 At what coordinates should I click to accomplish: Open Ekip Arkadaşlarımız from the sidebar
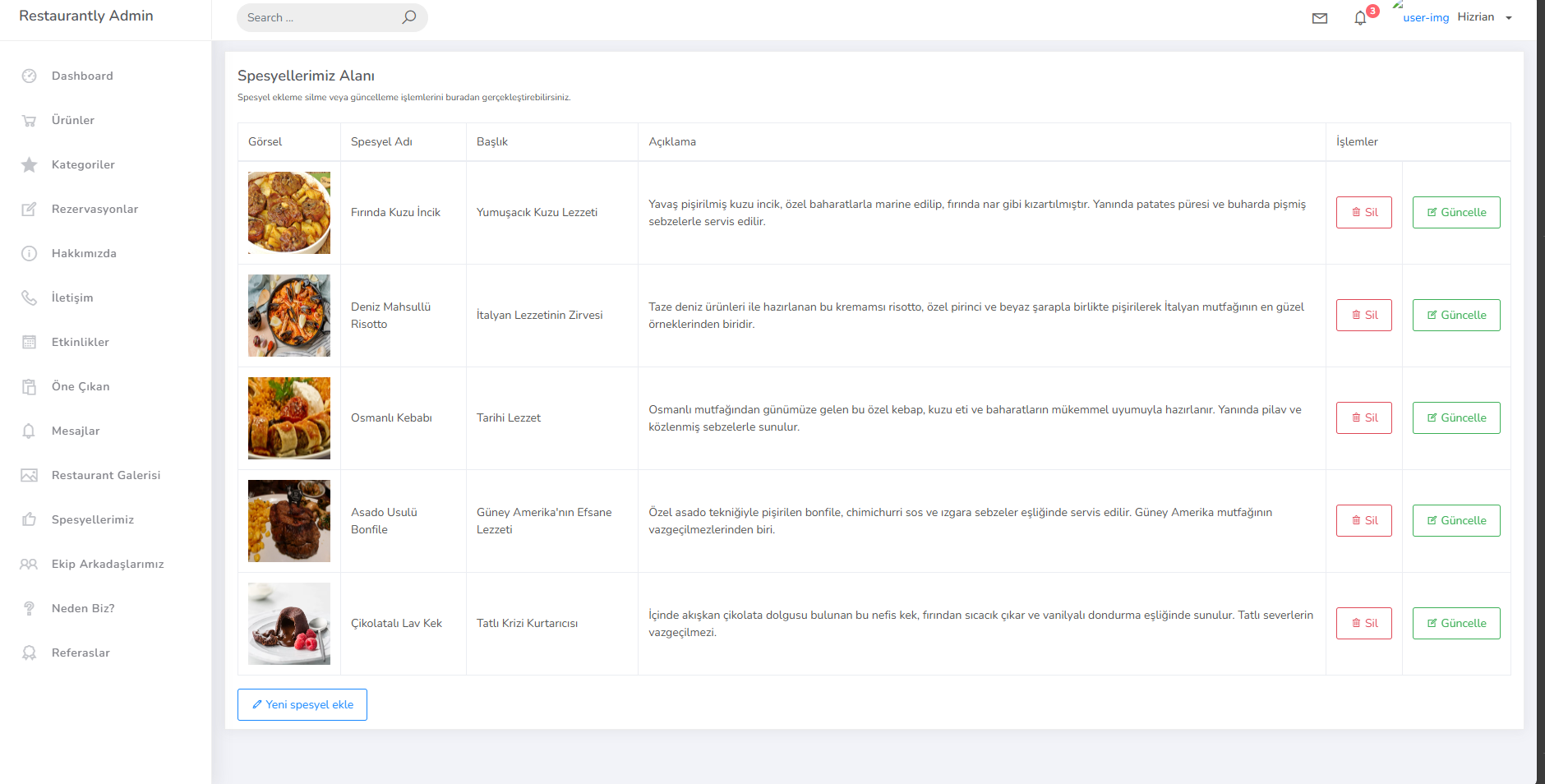click(x=108, y=564)
